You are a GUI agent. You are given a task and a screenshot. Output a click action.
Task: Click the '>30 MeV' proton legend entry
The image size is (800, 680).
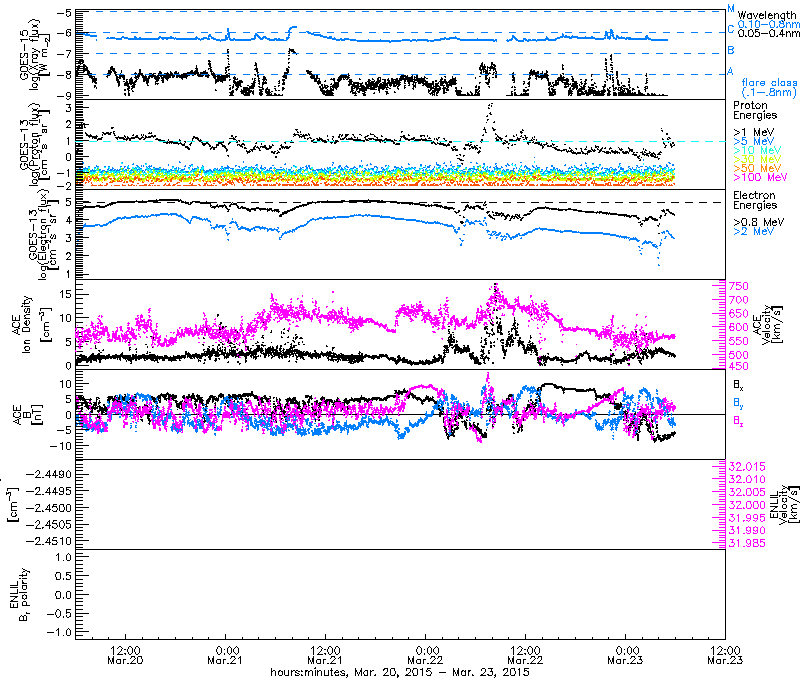coord(757,159)
